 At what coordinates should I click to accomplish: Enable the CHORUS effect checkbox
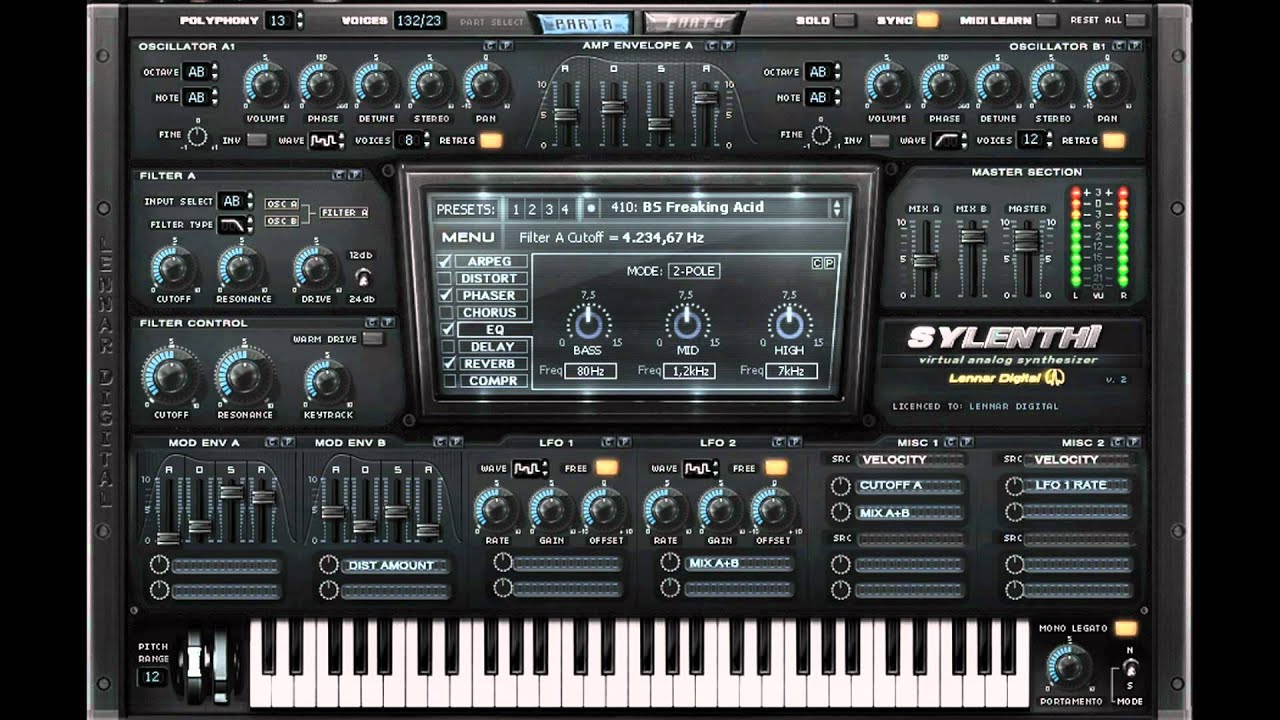click(x=448, y=312)
